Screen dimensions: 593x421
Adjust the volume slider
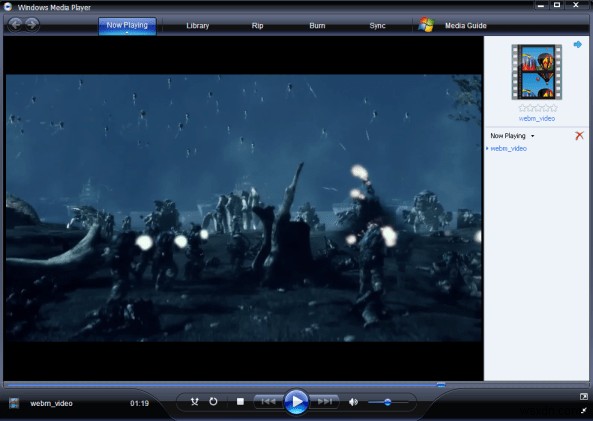point(388,402)
